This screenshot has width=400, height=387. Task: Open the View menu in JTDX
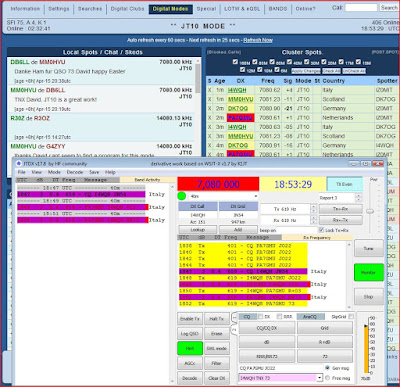coord(37,172)
